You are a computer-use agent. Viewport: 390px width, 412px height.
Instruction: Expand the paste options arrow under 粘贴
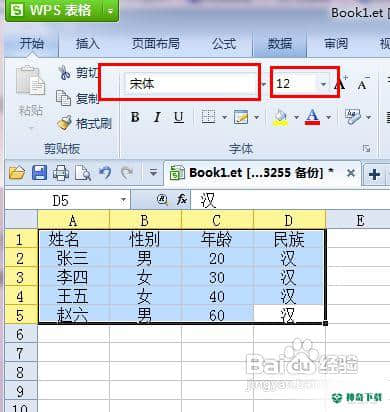click(x=31, y=128)
